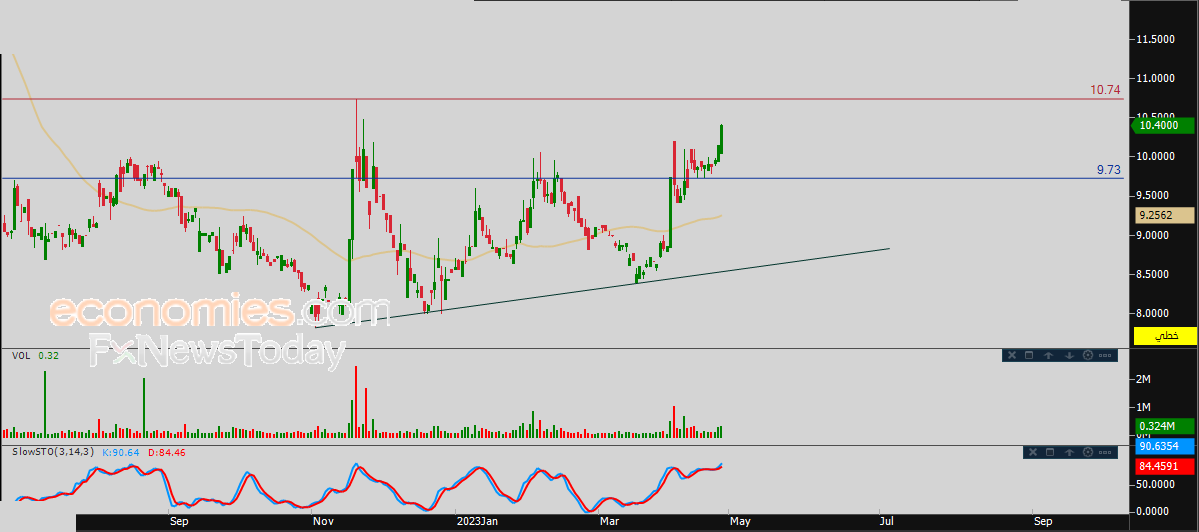Move the VOL panel up
Viewport: 1199px width, 532px height.
1048,355
